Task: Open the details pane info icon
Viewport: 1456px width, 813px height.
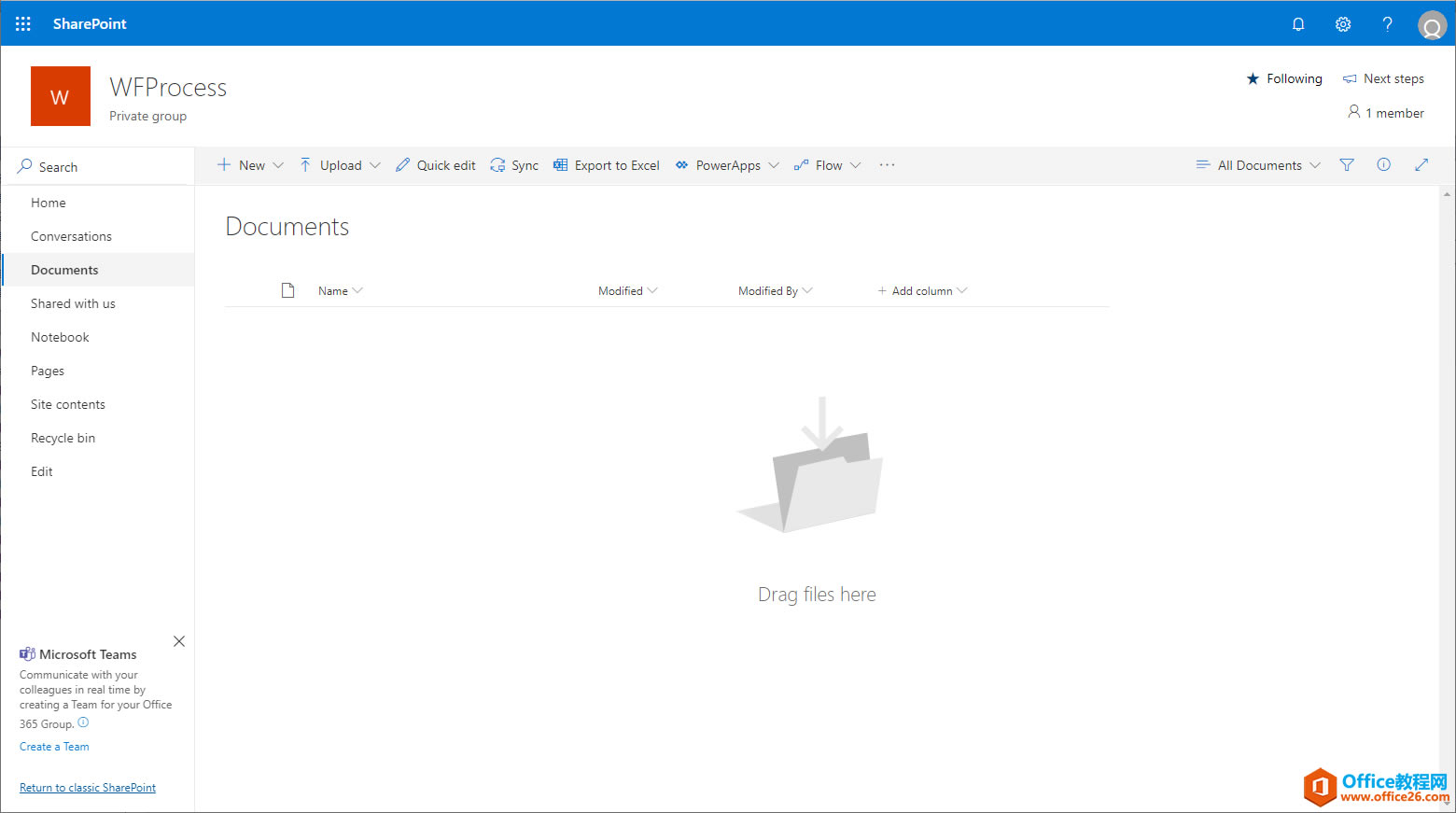Action: [1384, 165]
